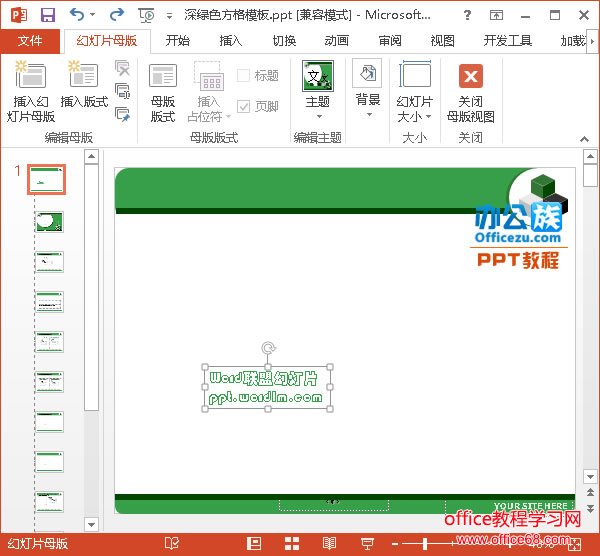Viewport: 600px width, 556px height.
Task: Open 母版版式 master layout dialog
Action: (163, 93)
